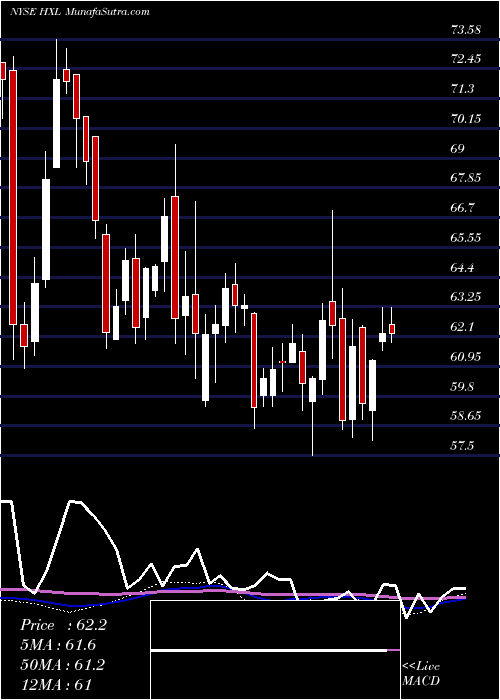
Task: Click the 69 price axis label
Action: coord(458,148)
